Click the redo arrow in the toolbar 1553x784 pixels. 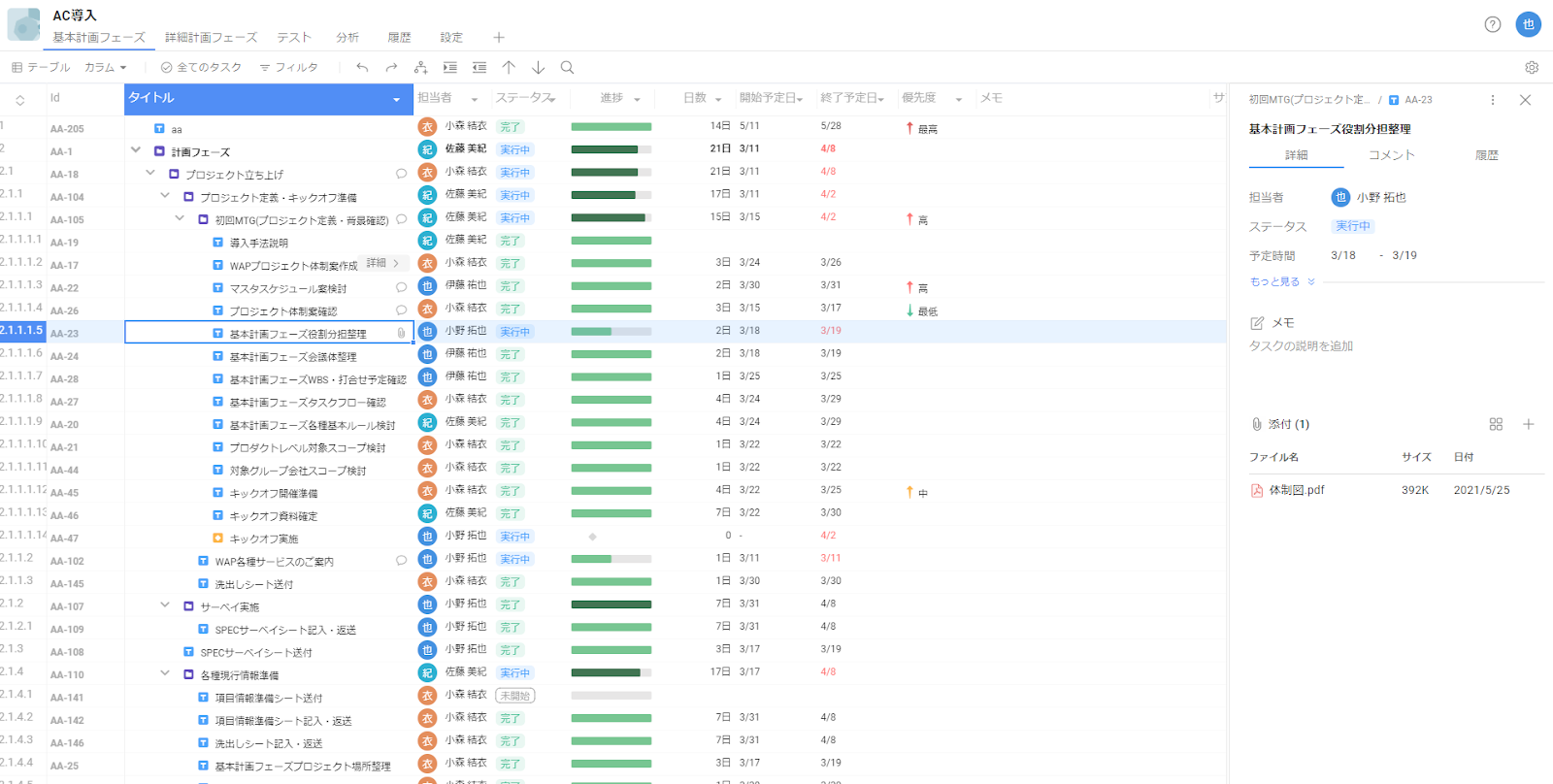pos(391,68)
